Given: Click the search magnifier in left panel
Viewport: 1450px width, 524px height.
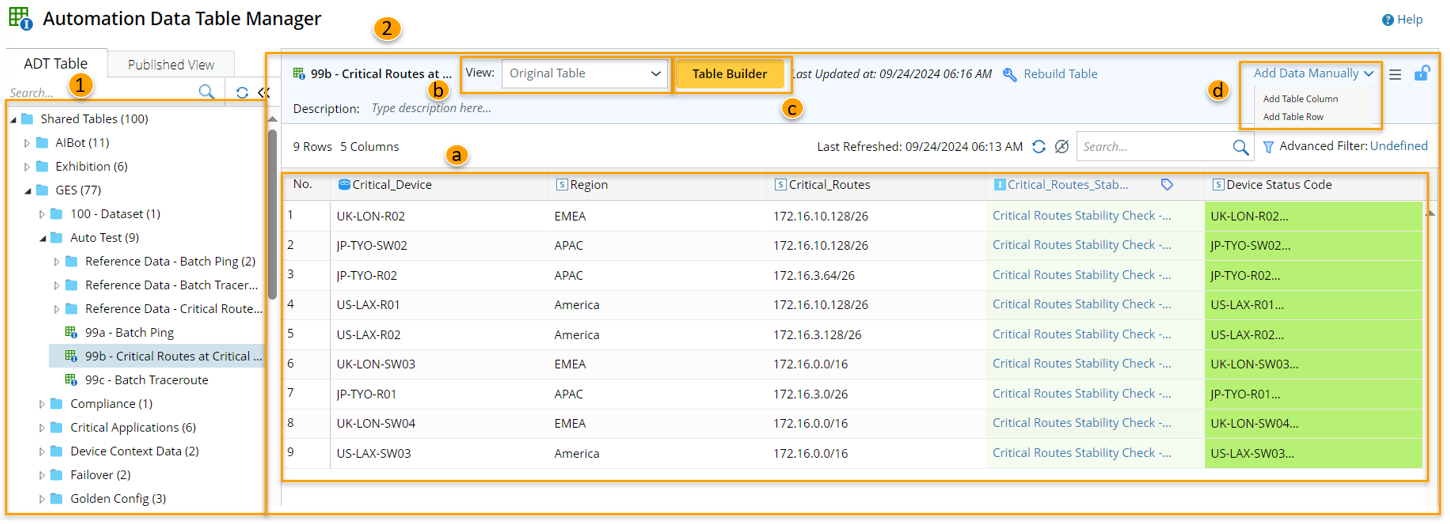Looking at the screenshot, I should pos(206,92).
